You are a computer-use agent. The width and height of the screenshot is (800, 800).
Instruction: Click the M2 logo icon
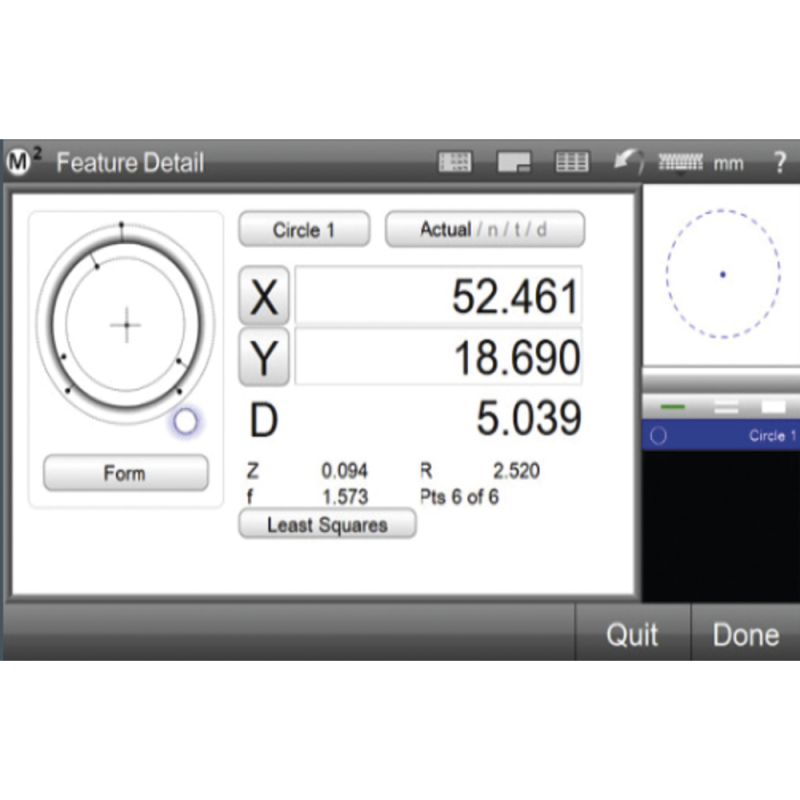[x=24, y=163]
